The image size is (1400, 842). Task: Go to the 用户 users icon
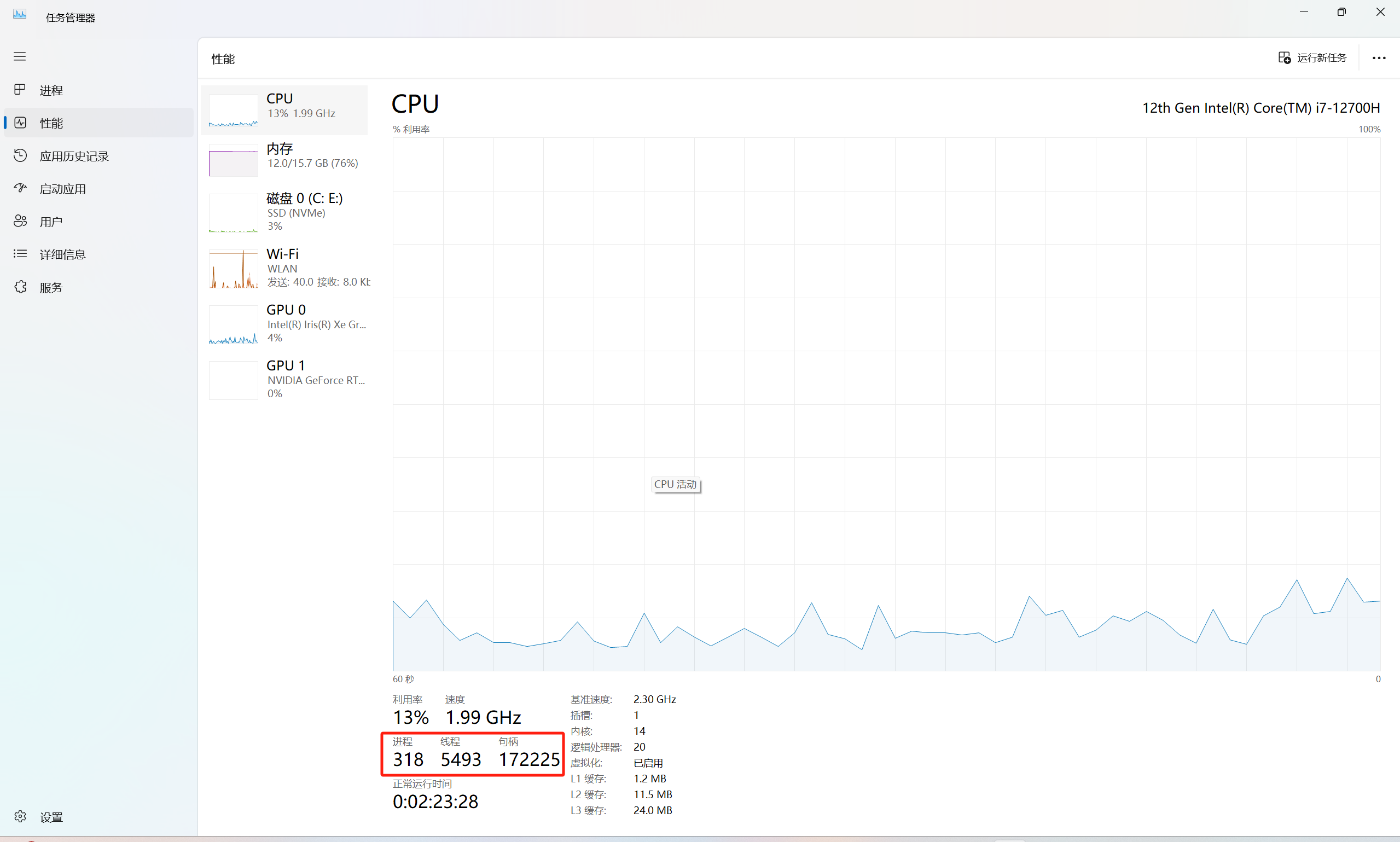click(x=20, y=221)
